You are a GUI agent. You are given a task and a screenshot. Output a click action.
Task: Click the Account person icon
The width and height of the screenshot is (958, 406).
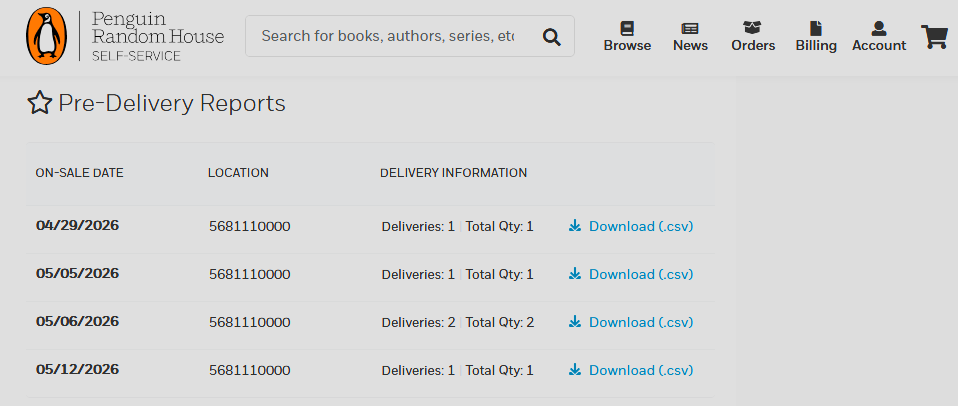879,28
